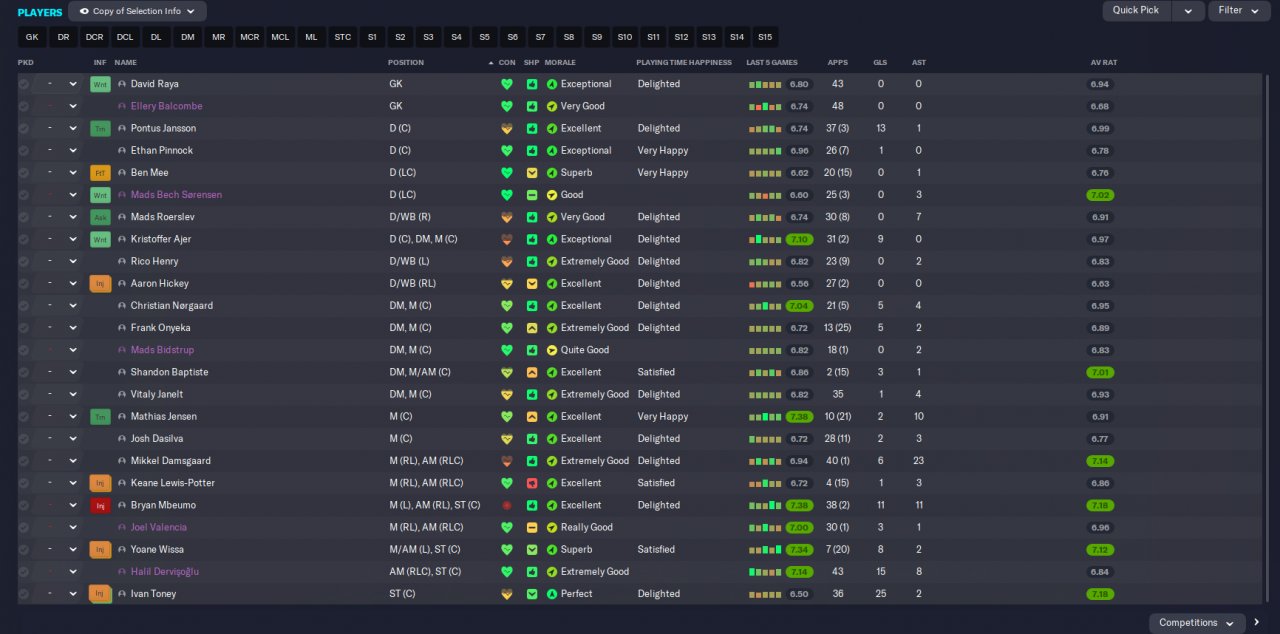Toggle the pick circle for David Raya

[x=24, y=84]
